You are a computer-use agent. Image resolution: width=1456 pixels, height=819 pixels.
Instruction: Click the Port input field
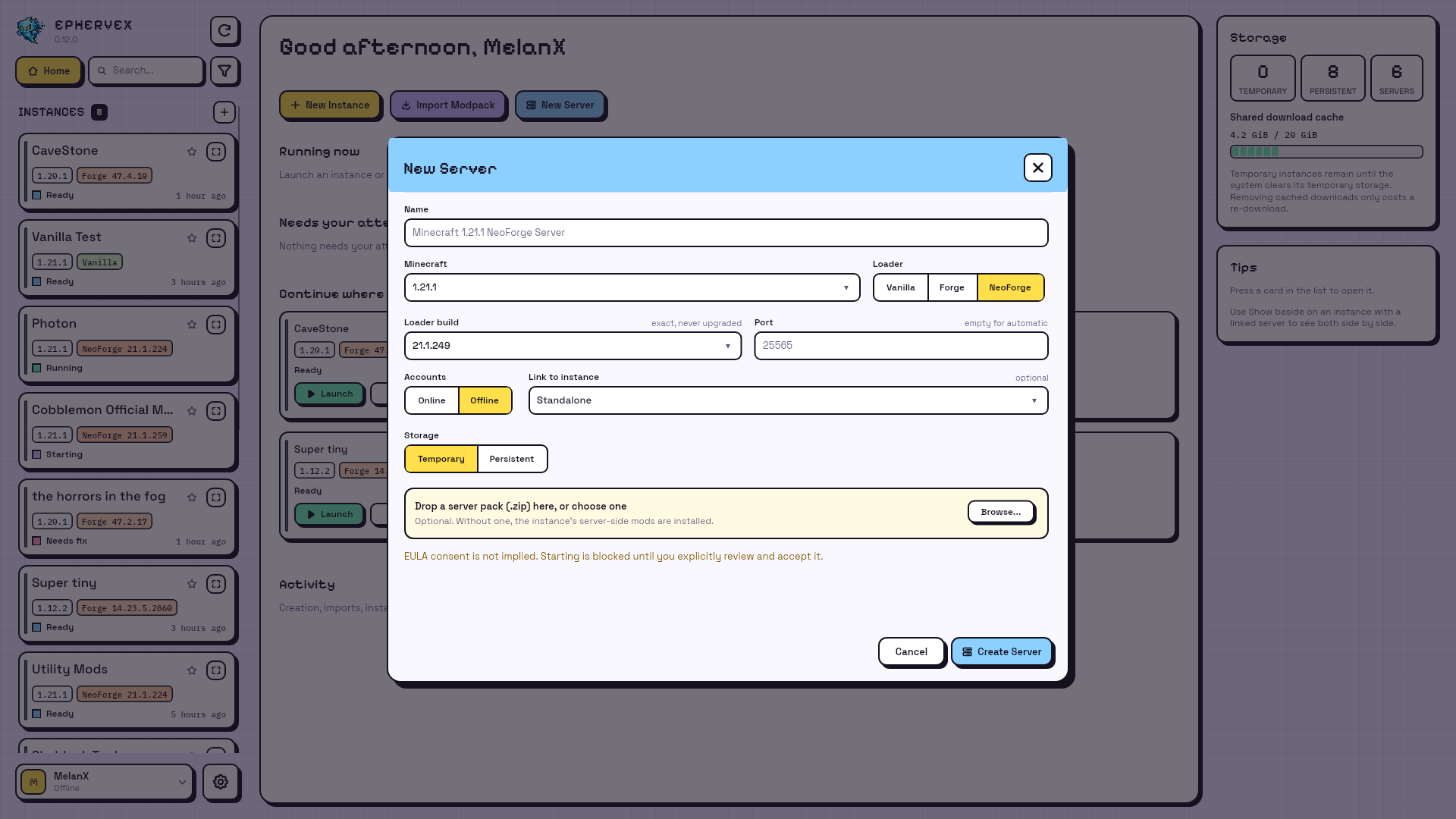[901, 346]
